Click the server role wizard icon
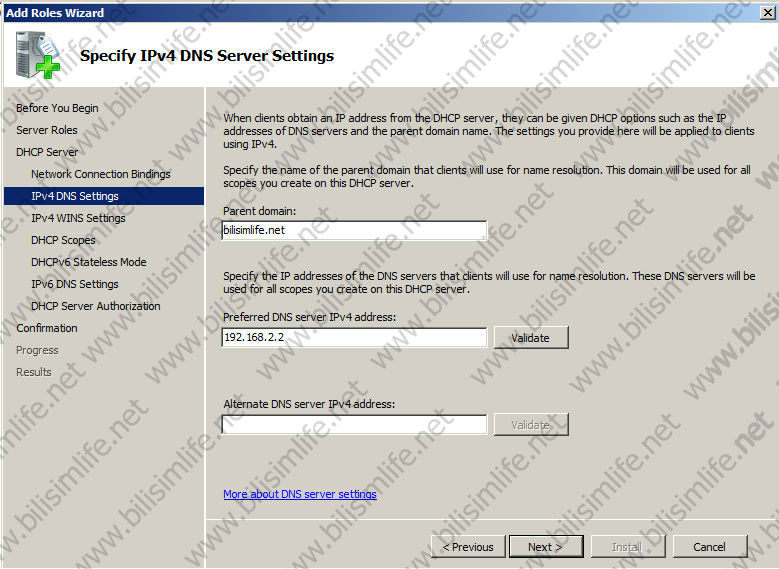The image size is (779, 569). [x=38, y=55]
